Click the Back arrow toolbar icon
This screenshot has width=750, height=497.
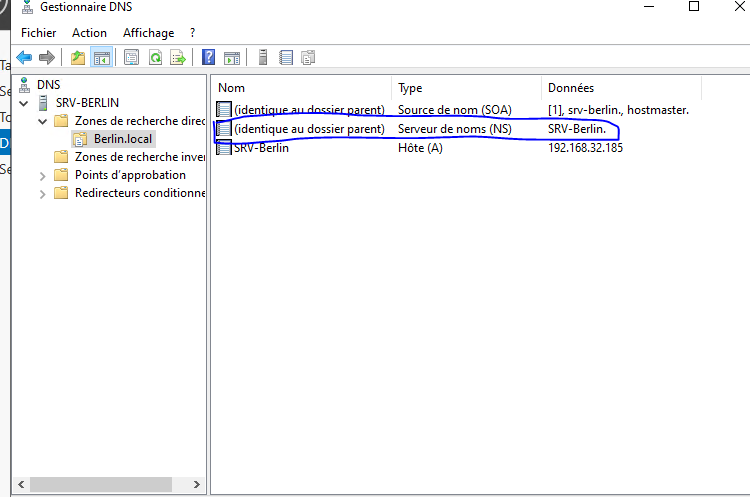(x=24, y=58)
